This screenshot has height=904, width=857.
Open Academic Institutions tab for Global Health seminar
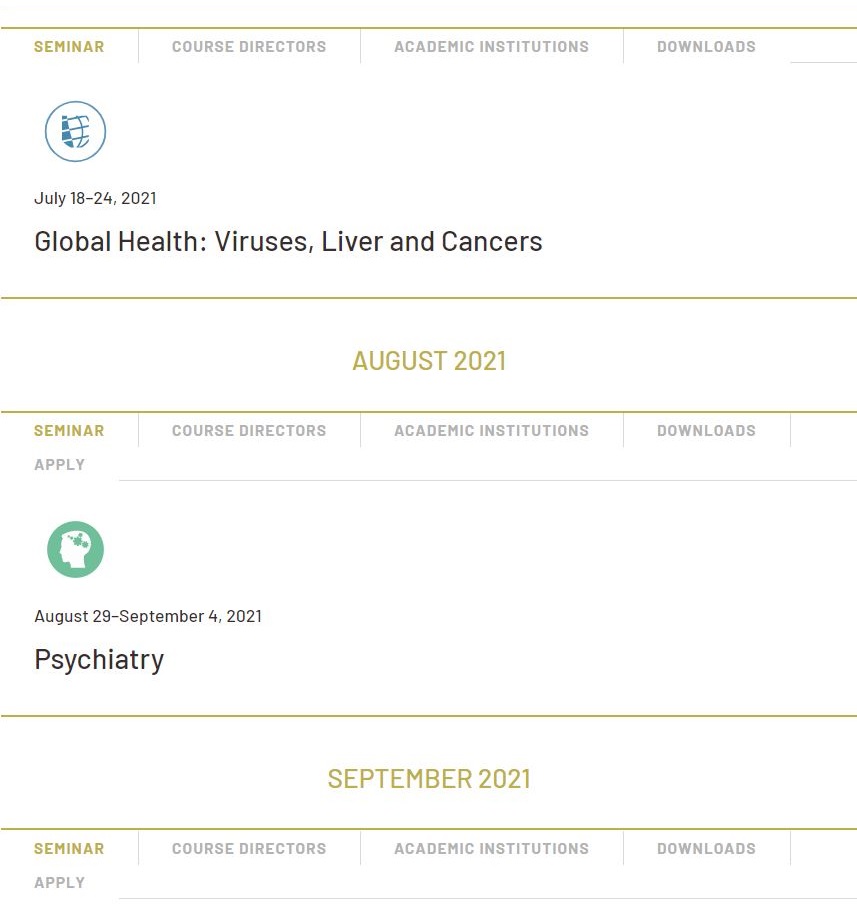[491, 47]
